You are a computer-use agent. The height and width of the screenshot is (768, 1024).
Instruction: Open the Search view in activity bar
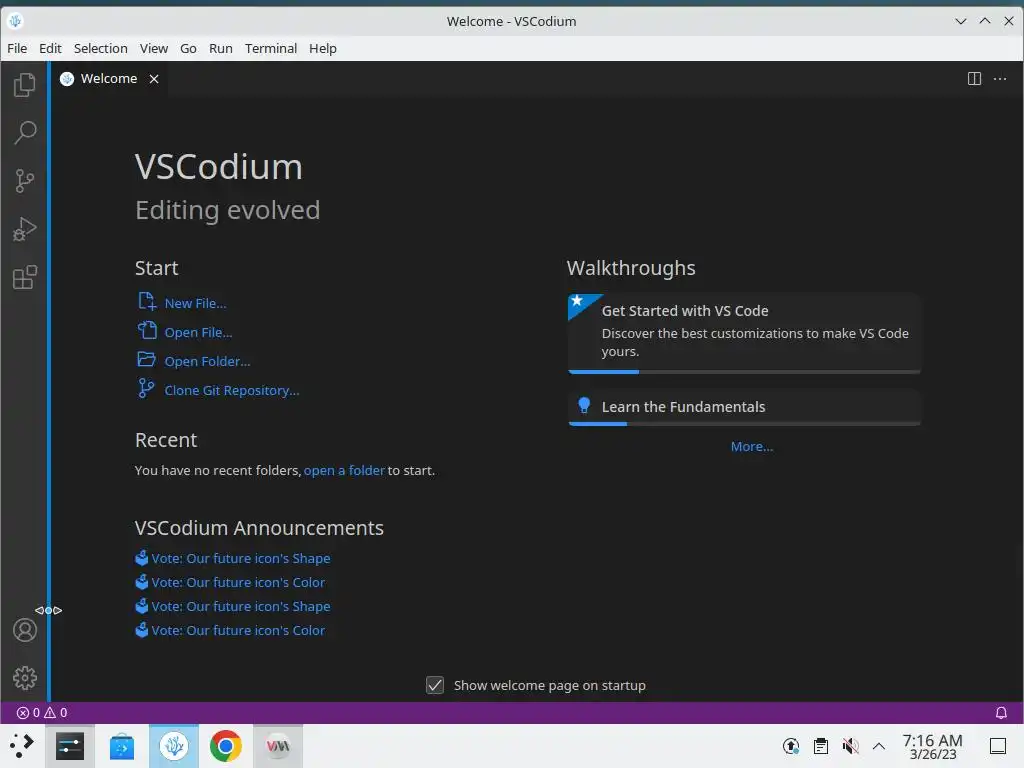(x=25, y=133)
